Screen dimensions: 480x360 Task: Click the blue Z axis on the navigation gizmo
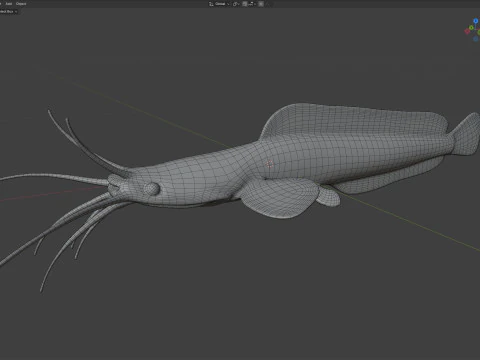pyautogui.click(x=476, y=21)
